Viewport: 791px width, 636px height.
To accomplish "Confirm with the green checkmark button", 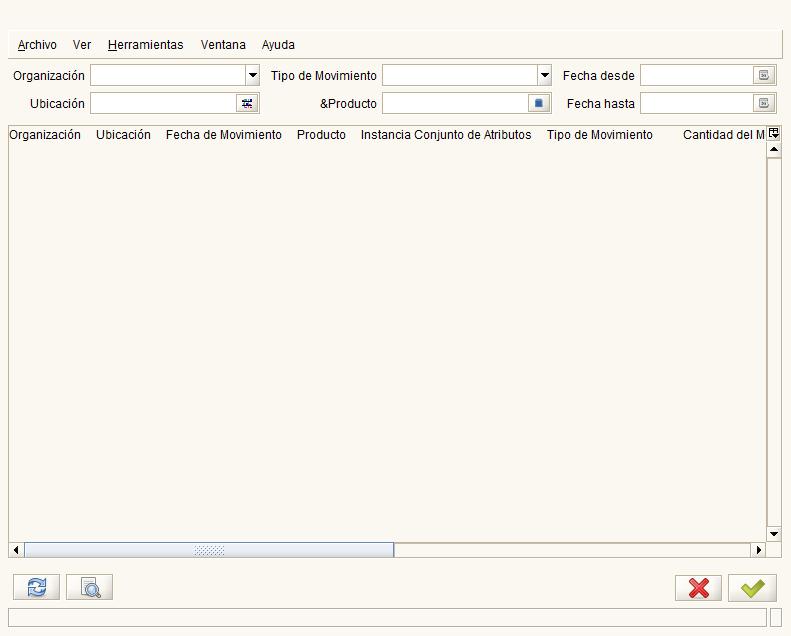I will 752,588.
